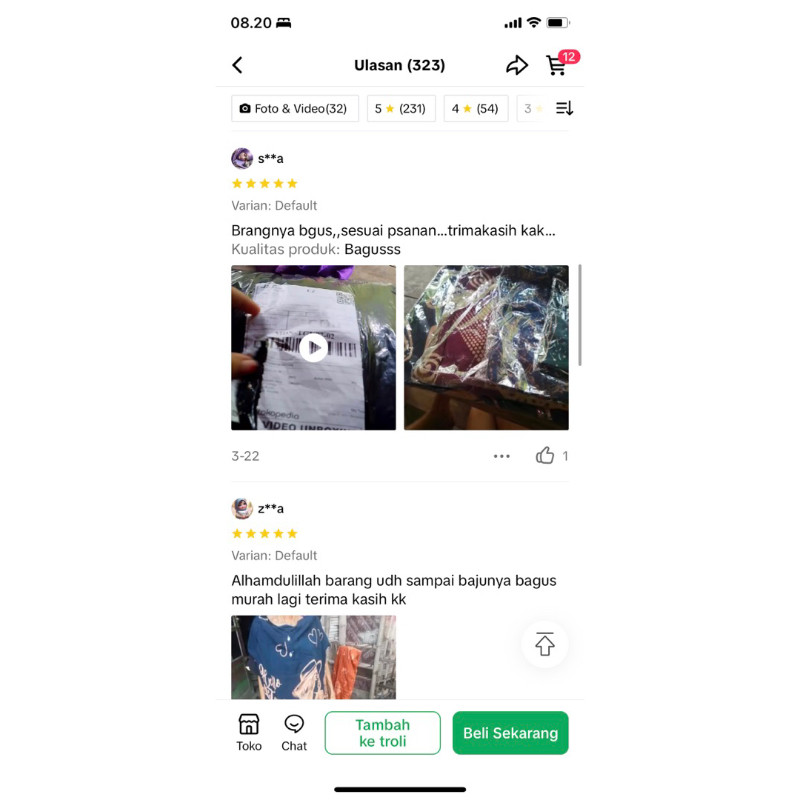800x800 pixels.
Task: Play the unboxing video in s**a's review
Action: click(x=313, y=347)
